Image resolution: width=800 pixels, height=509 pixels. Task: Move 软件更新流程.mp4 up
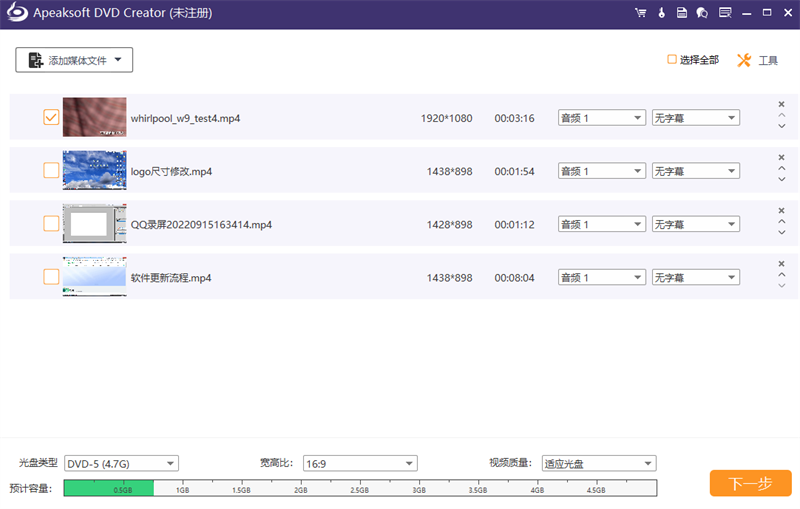[x=781, y=274]
